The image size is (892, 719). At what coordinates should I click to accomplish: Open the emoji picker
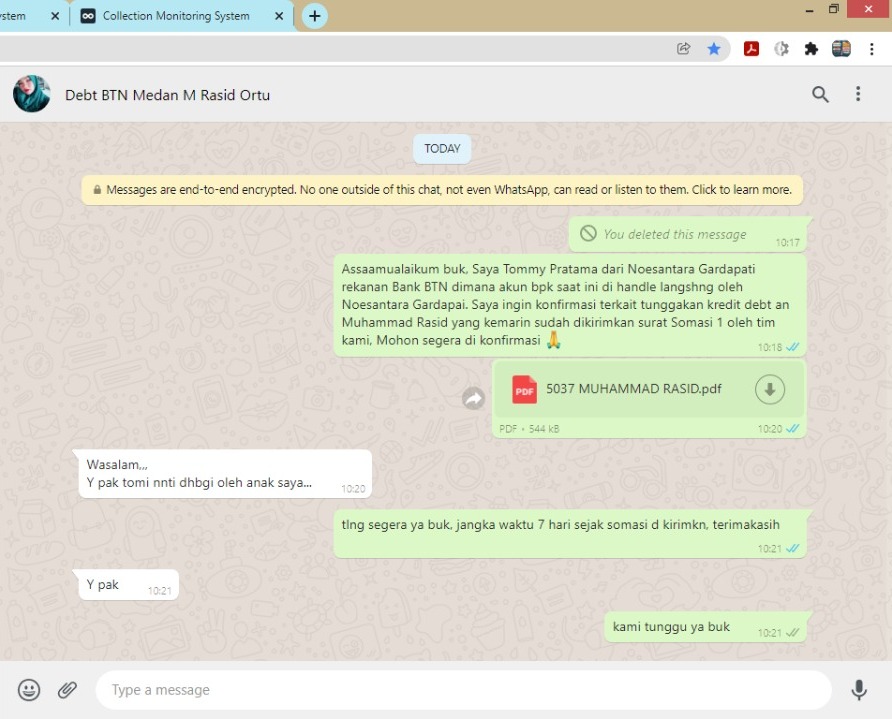tap(29, 689)
